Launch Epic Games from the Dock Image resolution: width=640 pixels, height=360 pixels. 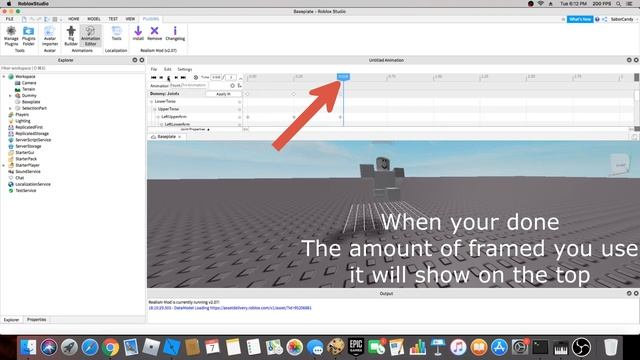pos(356,347)
